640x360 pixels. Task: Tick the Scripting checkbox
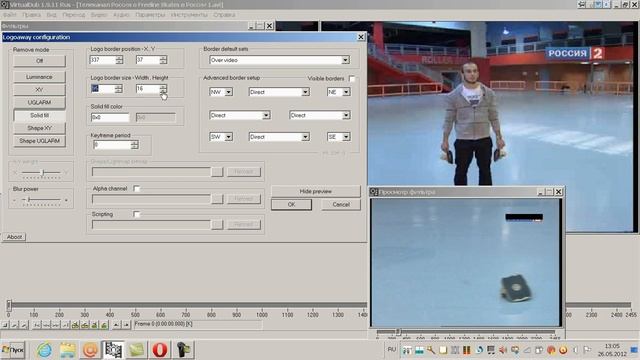[137, 214]
